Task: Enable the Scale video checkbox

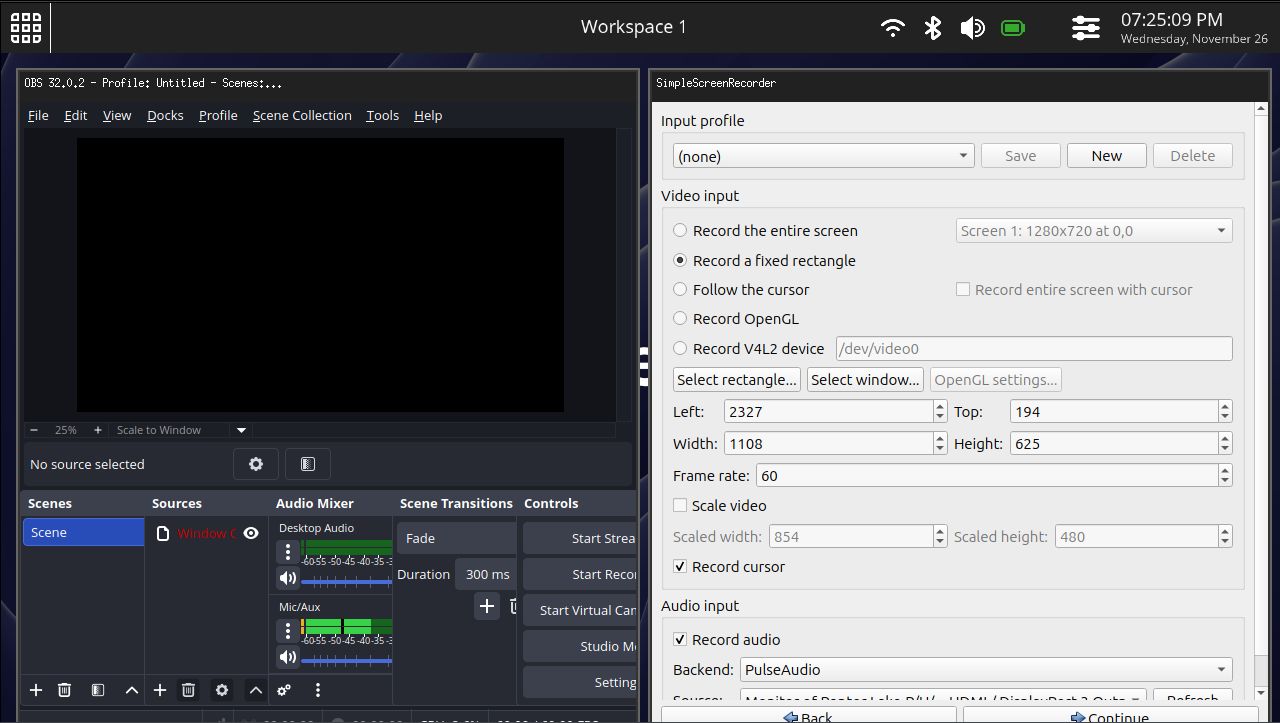Action: 681,506
